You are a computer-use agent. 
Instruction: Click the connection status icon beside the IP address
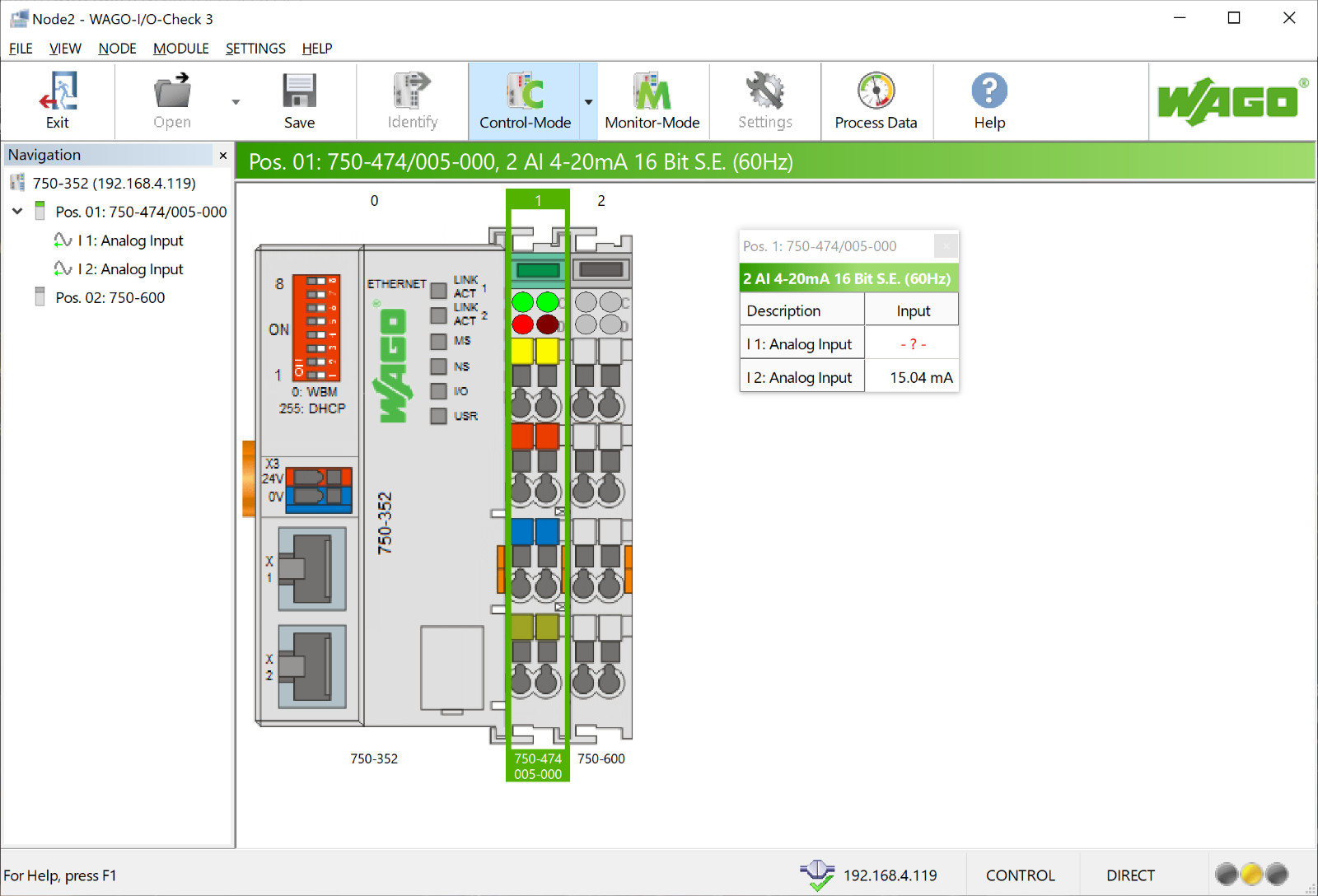coord(817,875)
